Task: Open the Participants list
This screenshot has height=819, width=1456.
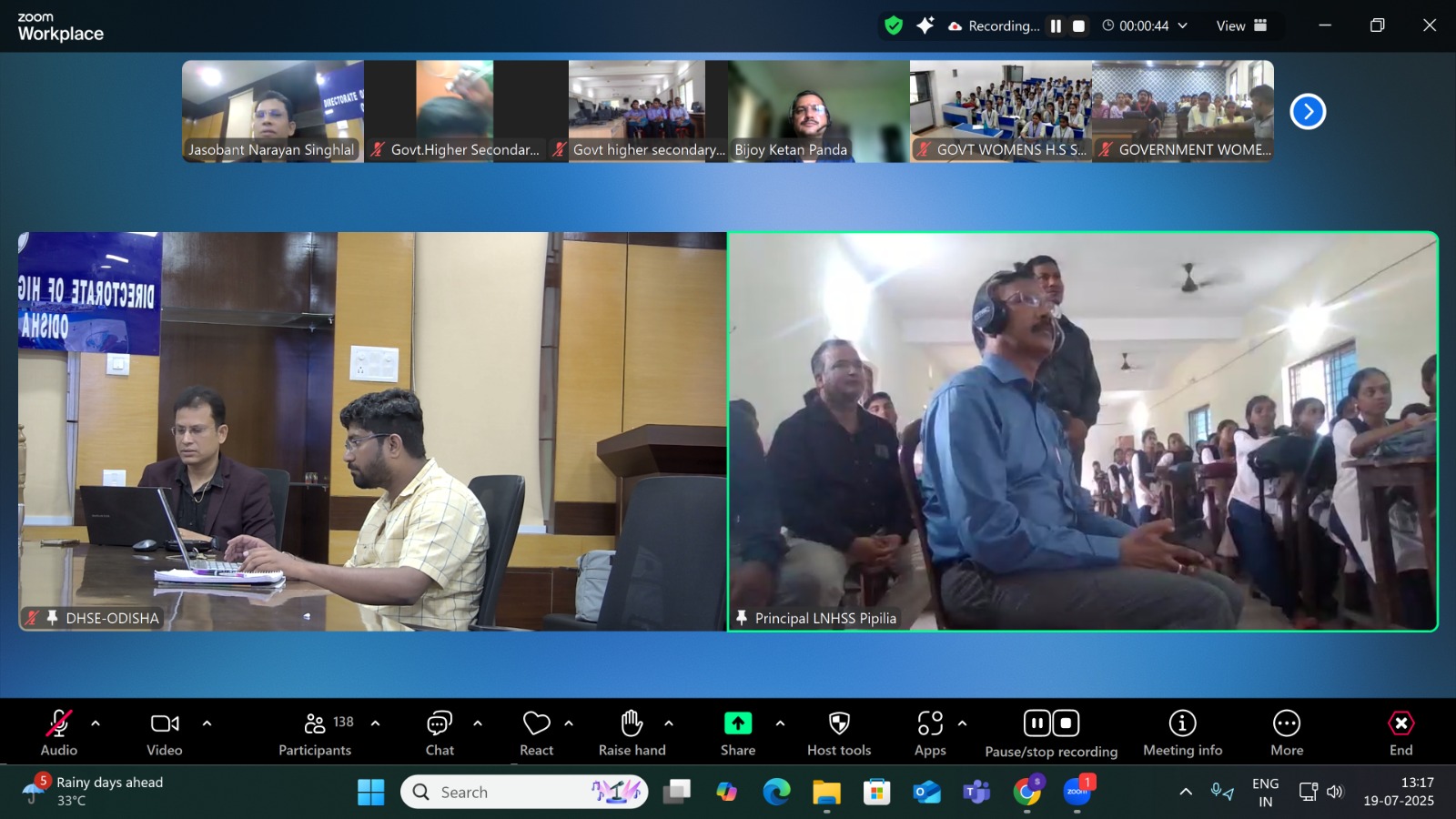Action: point(315,733)
